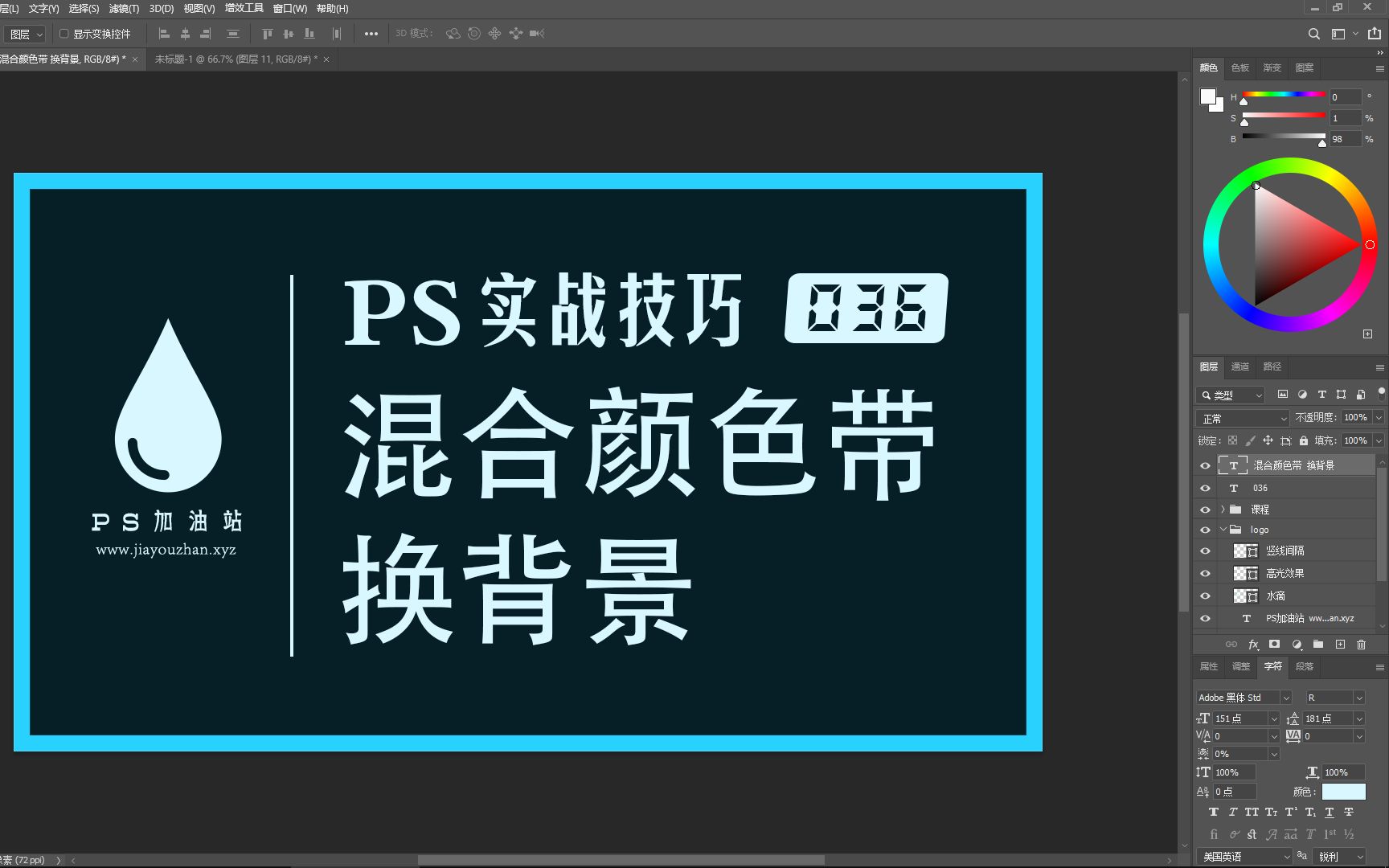
Task: Open the opacity (不透明度) dropdown arrow
Action: coord(1378,418)
